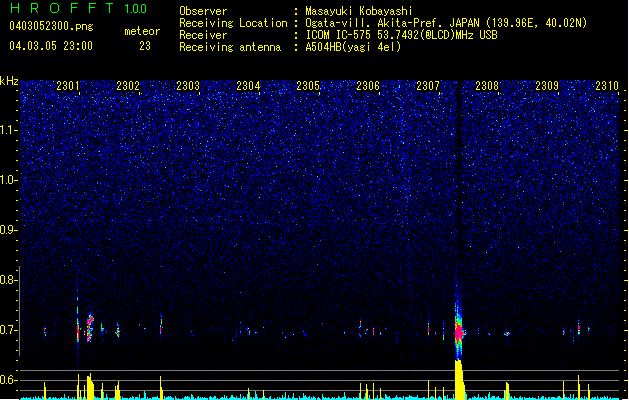
Task: Click the 2306 time marker
Action: (x=368, y=86)
